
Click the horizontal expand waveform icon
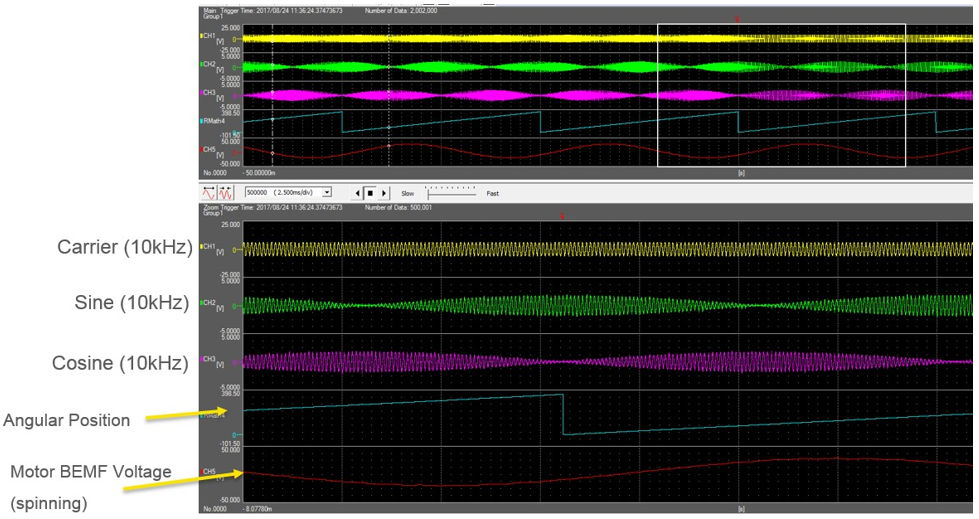point(209,192)
